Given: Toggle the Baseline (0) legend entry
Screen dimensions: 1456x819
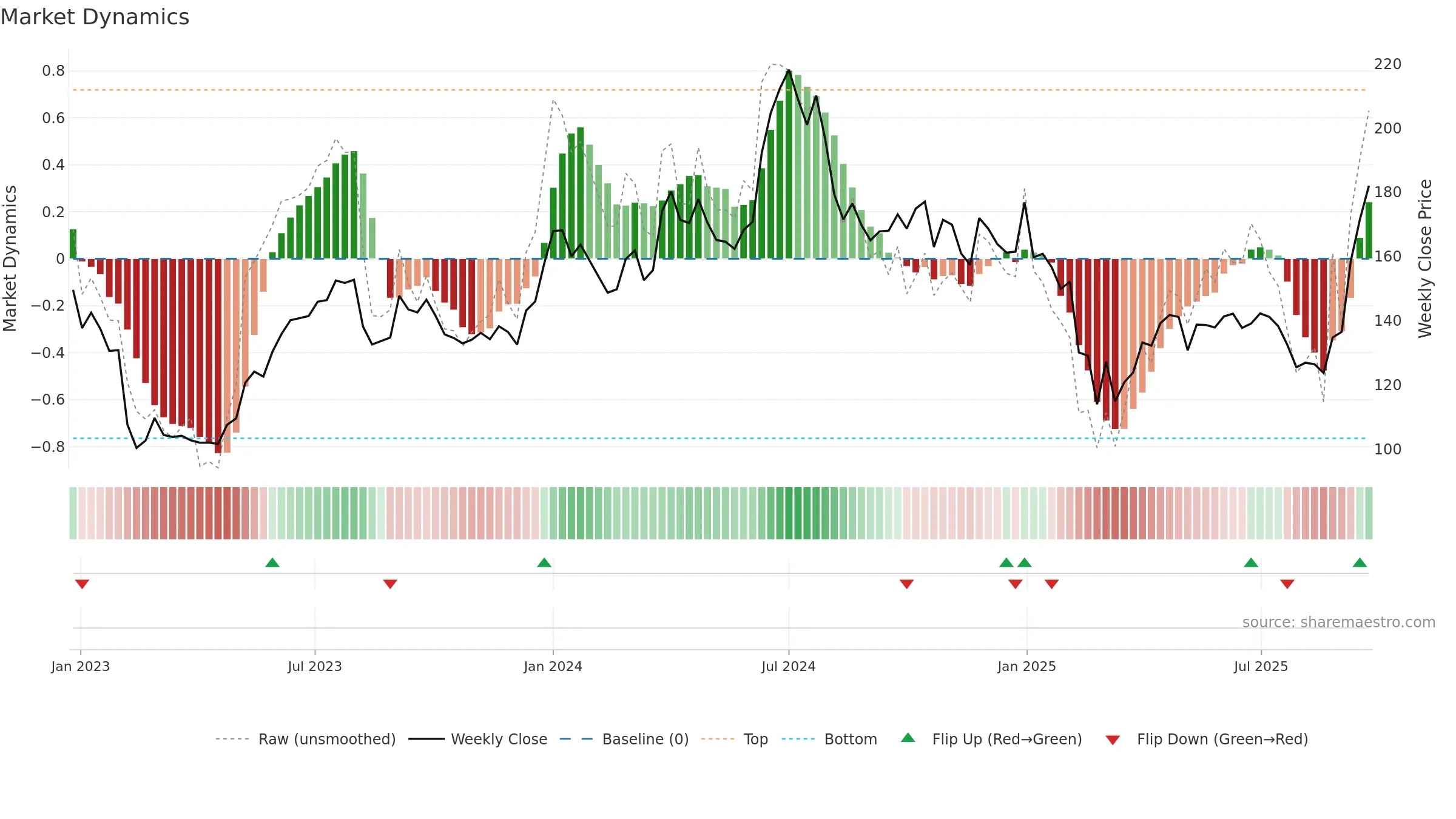Looking at the screenshot, I should click(x=624, y=739).
